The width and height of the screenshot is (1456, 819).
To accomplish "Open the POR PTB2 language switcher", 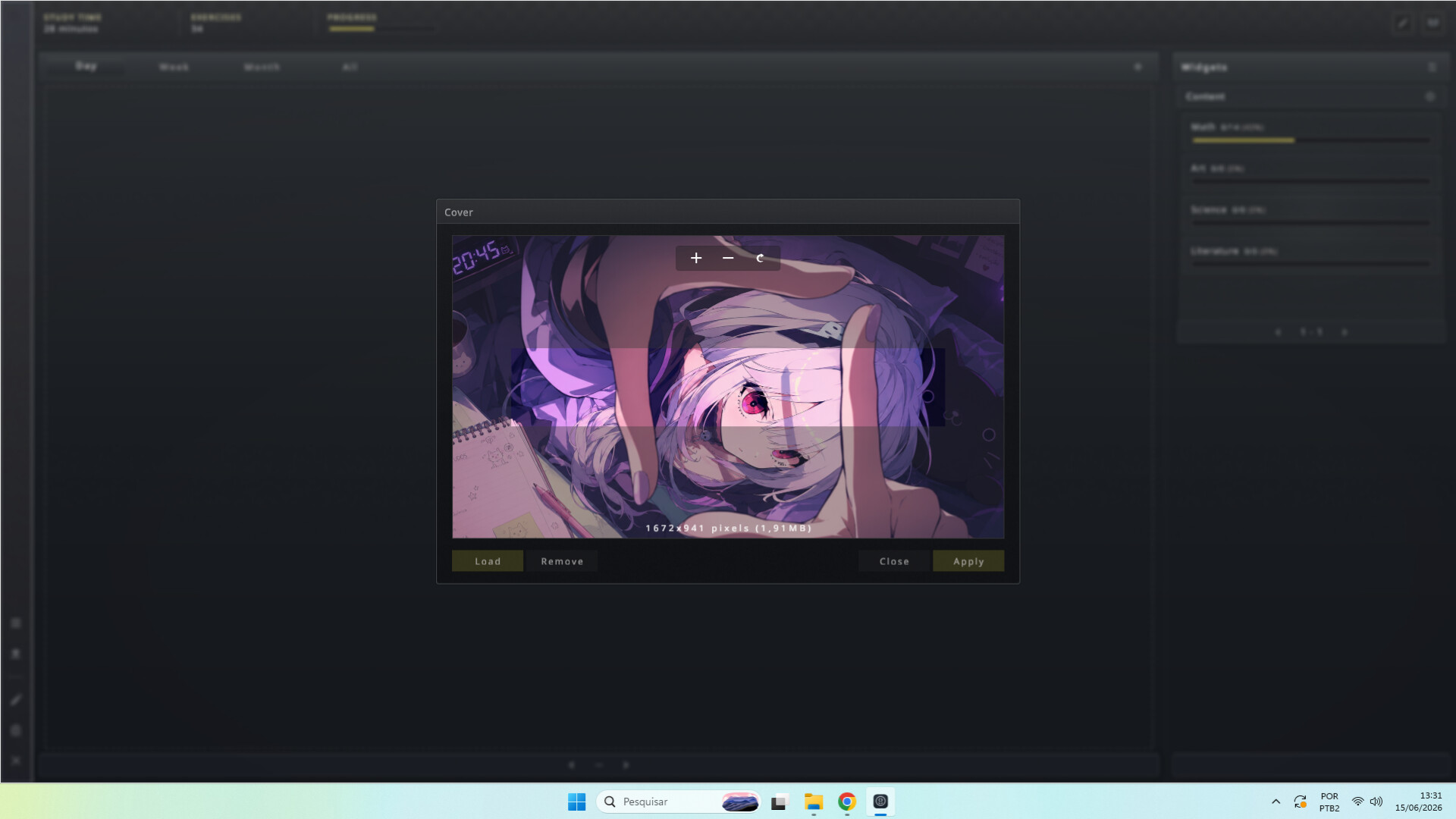I will pos(1329,802).
